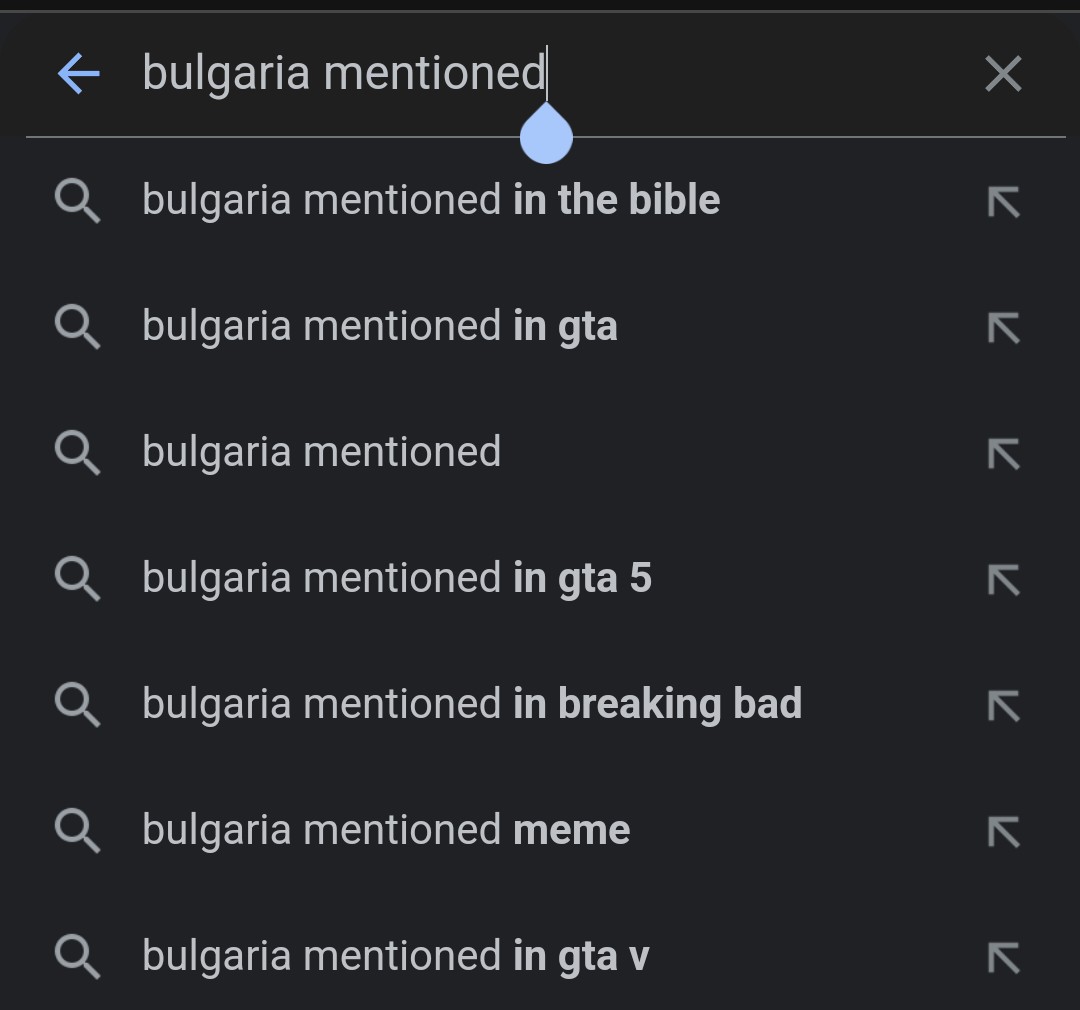Open suggestion 'bulgaria mentioned in breaking bad'

472,704
